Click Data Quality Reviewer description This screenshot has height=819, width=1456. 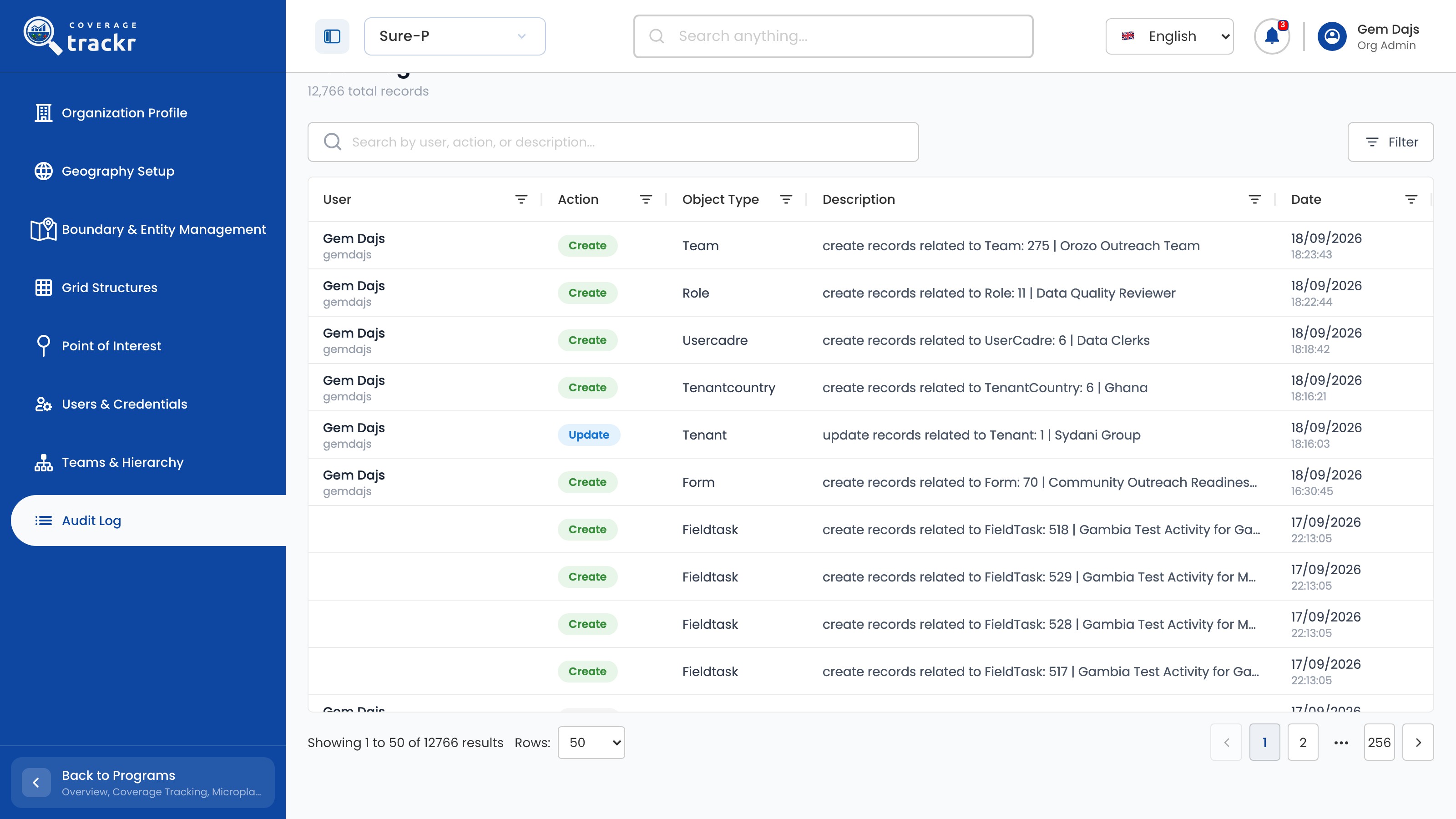pos(999,293)
